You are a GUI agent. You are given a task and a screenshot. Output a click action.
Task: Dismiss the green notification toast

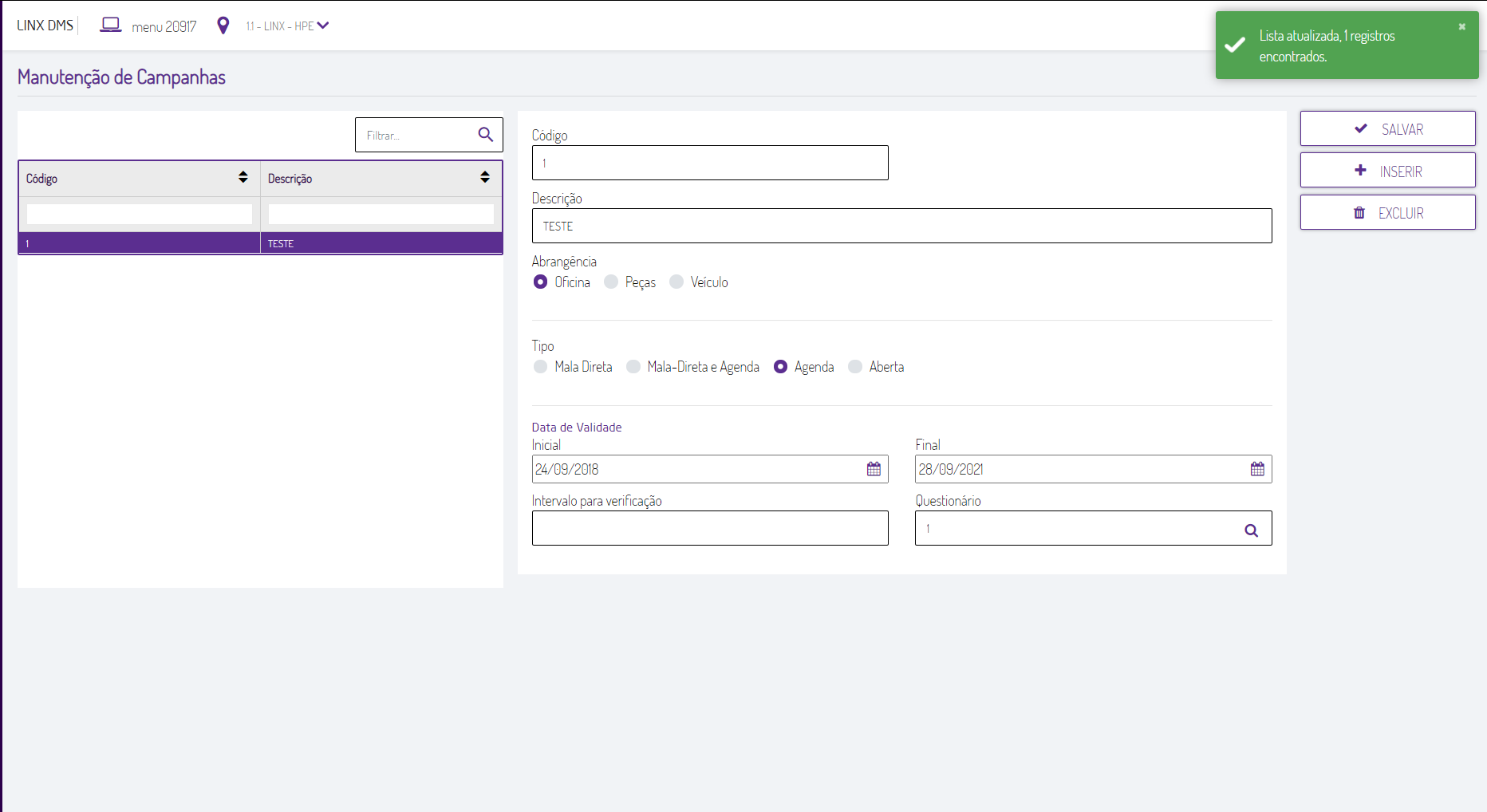tap(1461, 26)
